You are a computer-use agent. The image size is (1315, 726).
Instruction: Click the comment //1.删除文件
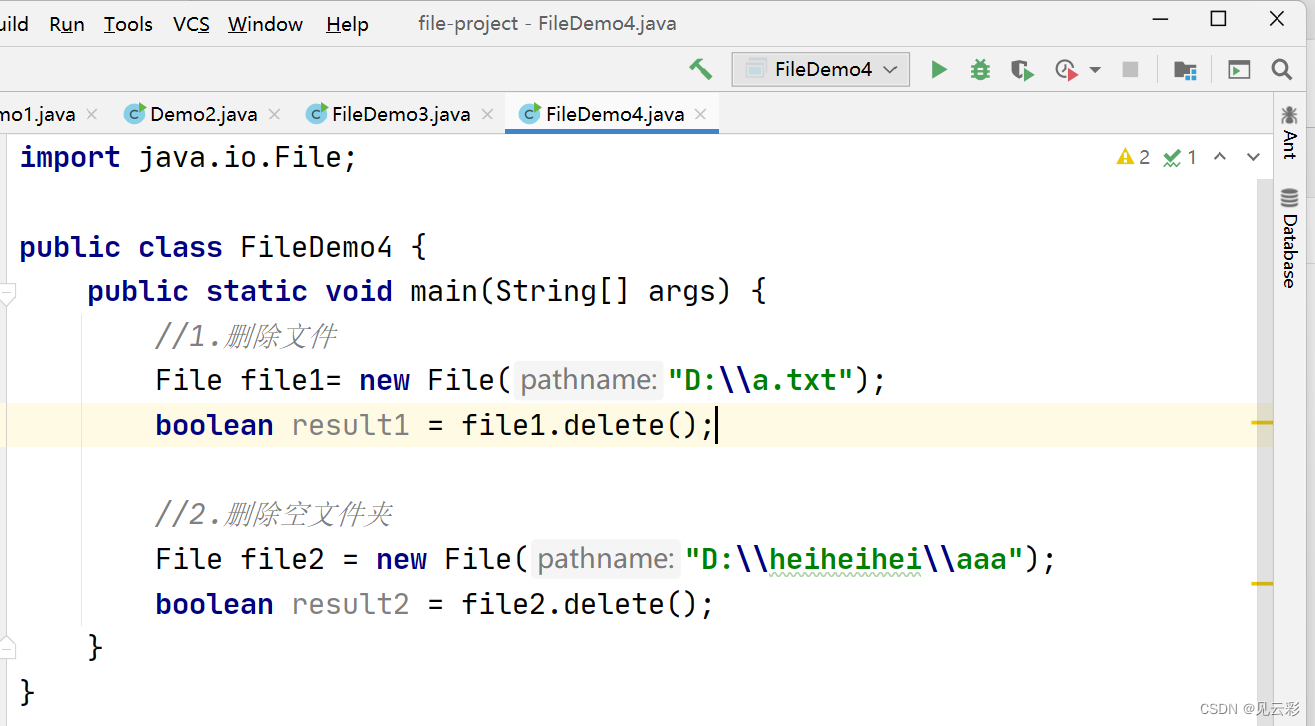[x=245, y=336]
